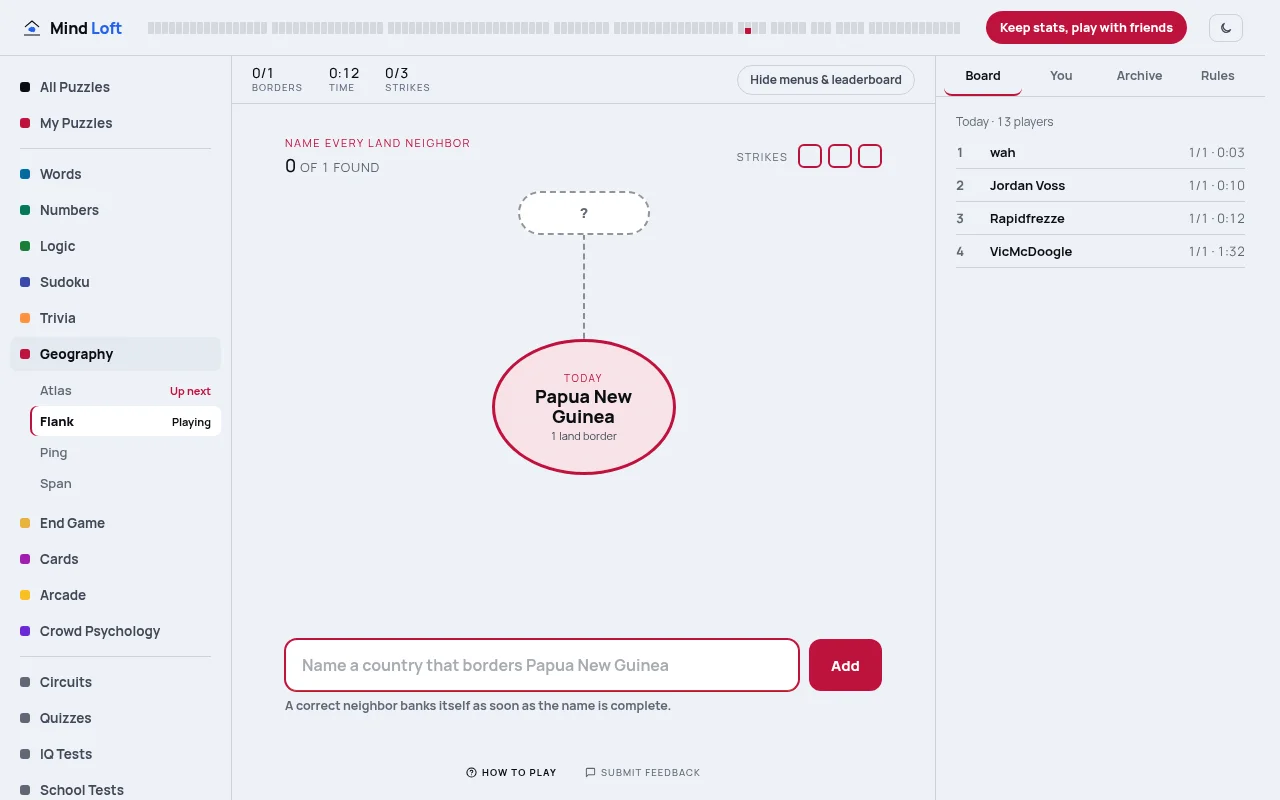The image size is (1280, 800).
Task: Switch to the Board tab
Action: [x=983, y=76]
